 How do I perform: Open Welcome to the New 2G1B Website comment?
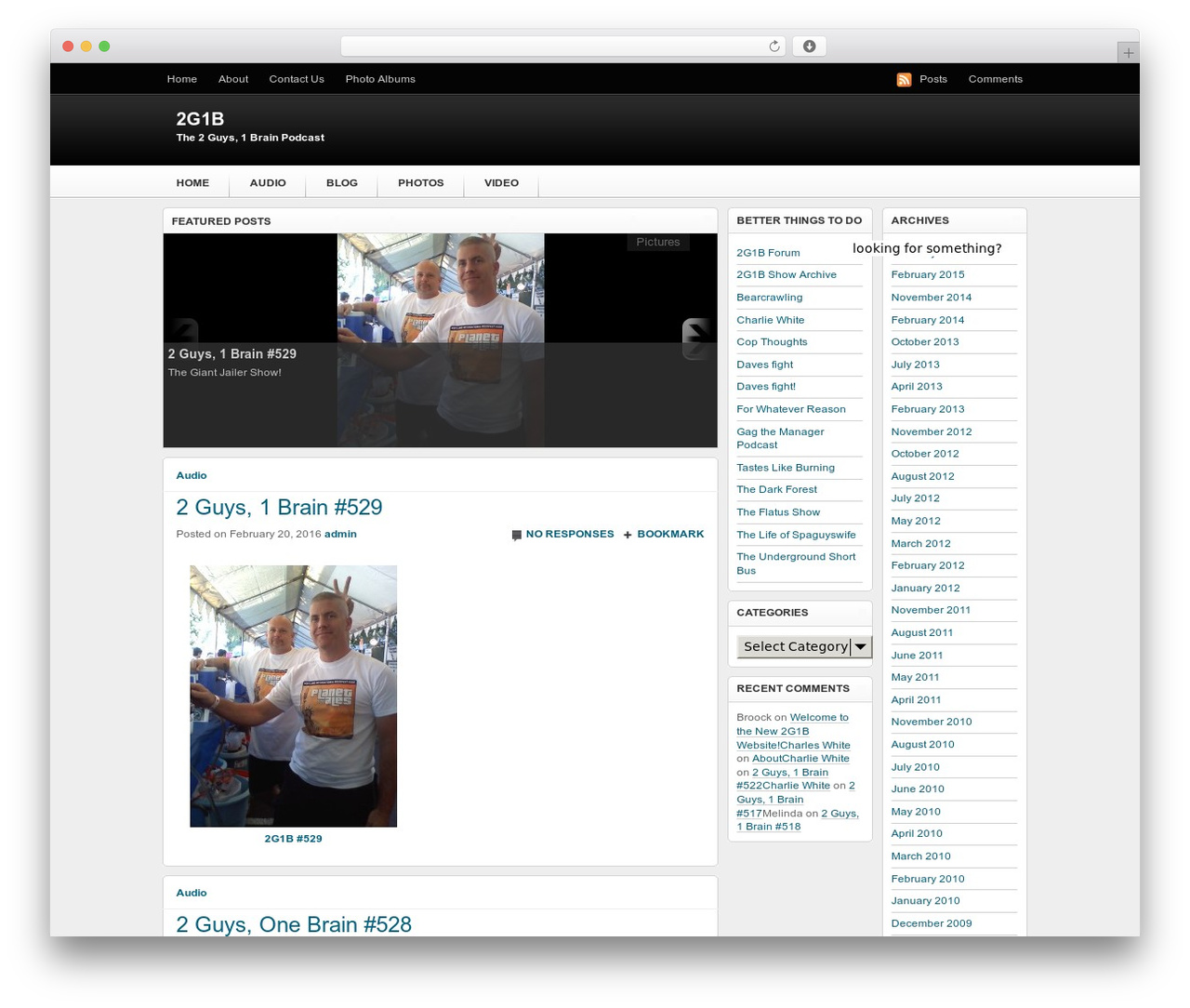pyautogui.click(x=793, y=731)
